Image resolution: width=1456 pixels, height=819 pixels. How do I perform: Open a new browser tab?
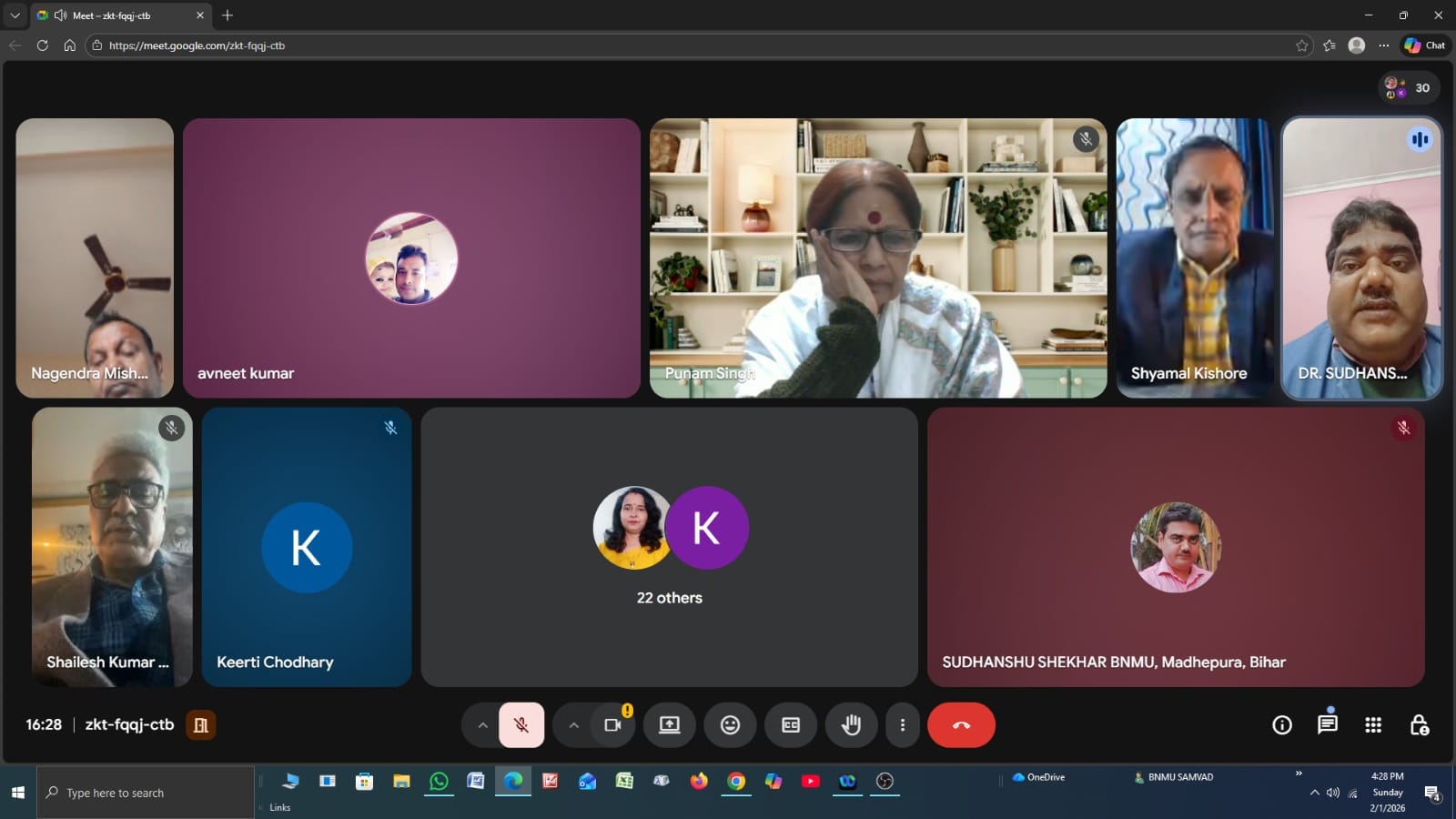(227, 15)
